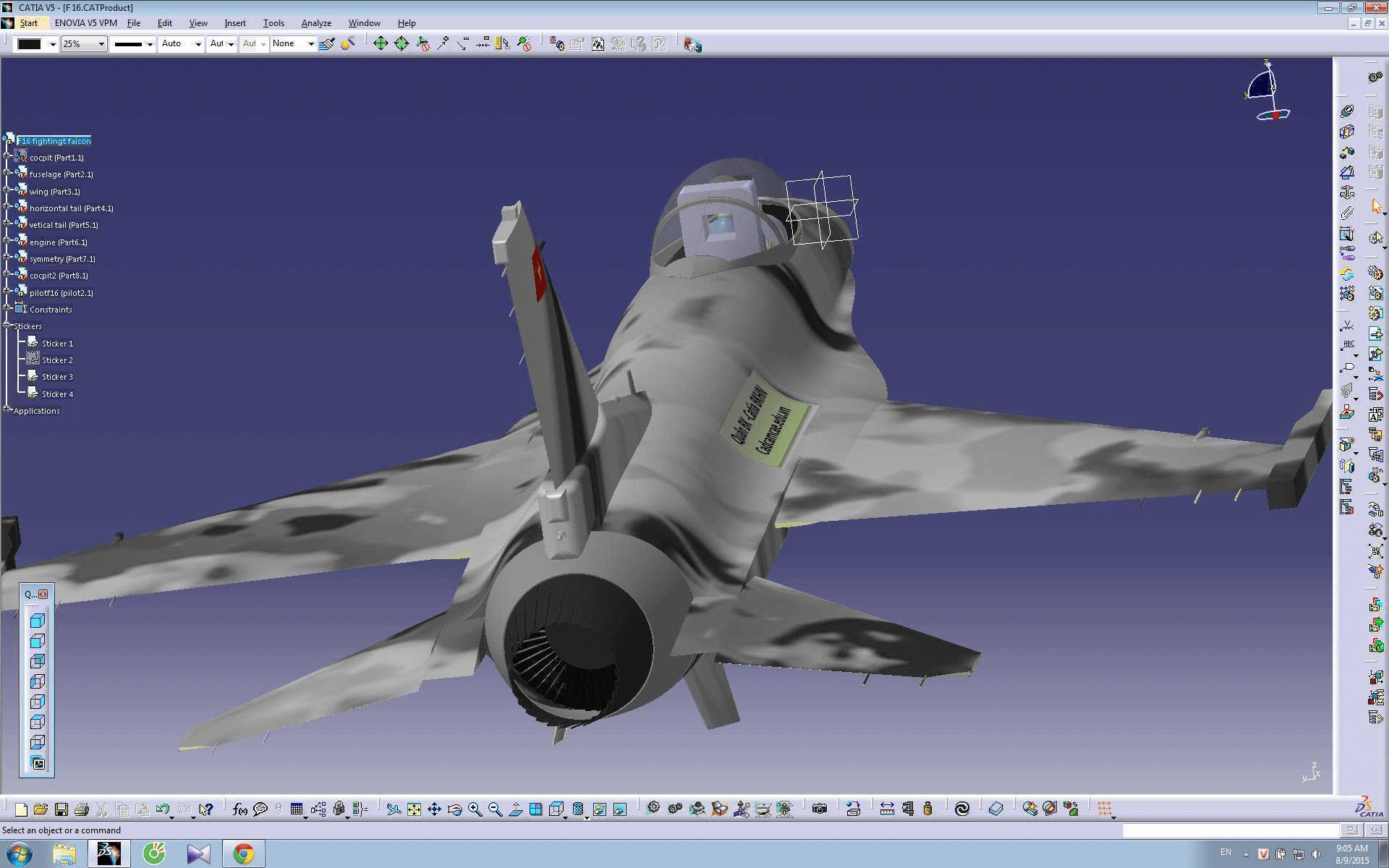
Task: Collapse the Stickers tree node
Action: [x=7, y=325]
